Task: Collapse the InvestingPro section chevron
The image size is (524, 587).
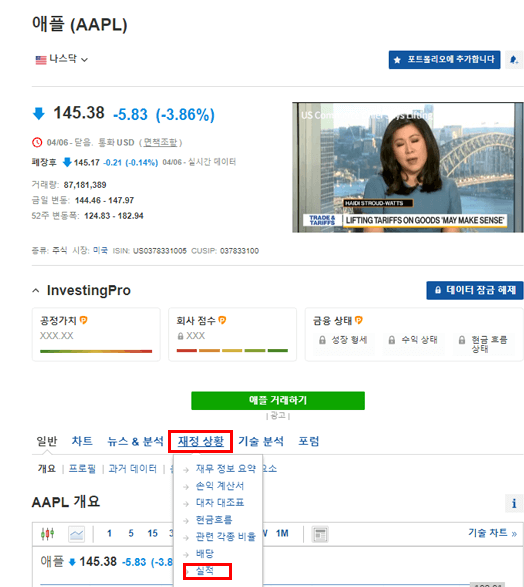Action: pyautogui.click(x=36, y=291)
